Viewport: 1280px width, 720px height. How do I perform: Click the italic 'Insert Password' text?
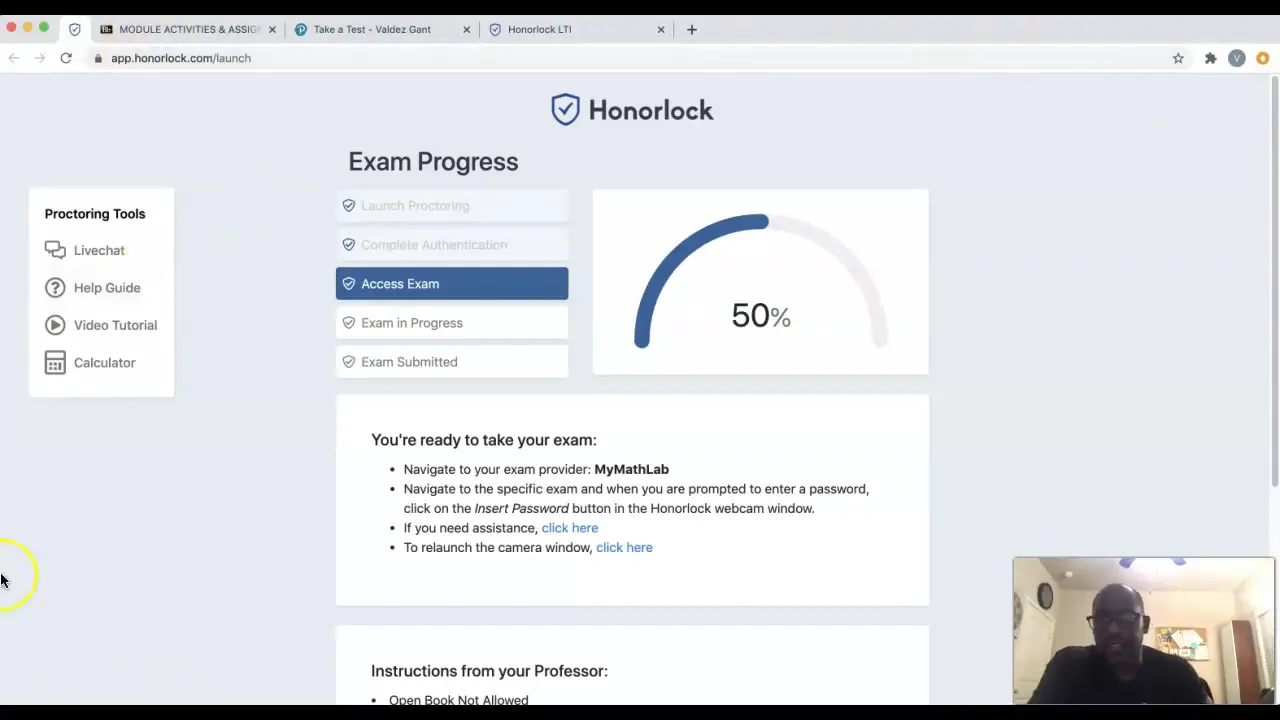pyautogui.click(x=521, y=508)
